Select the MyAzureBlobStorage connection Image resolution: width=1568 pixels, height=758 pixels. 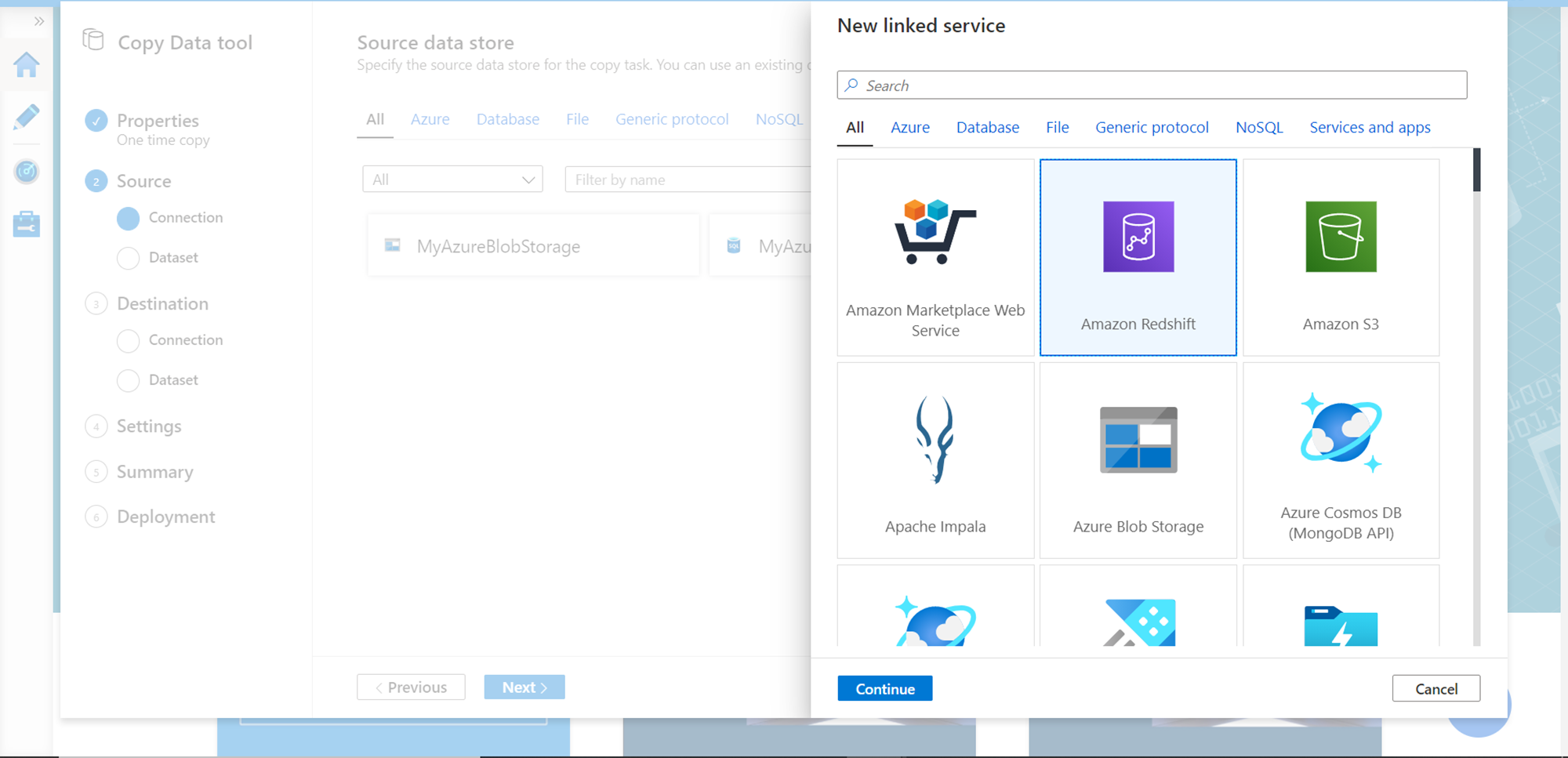point(533,246)
